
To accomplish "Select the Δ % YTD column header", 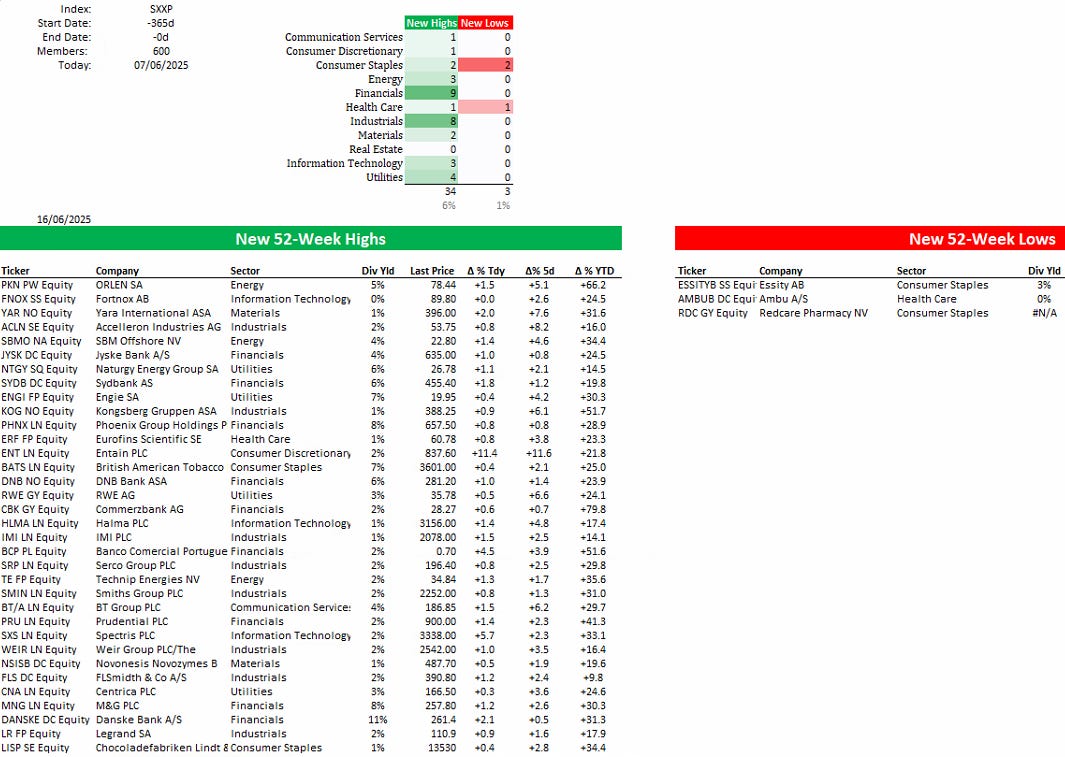I will 594,271.
